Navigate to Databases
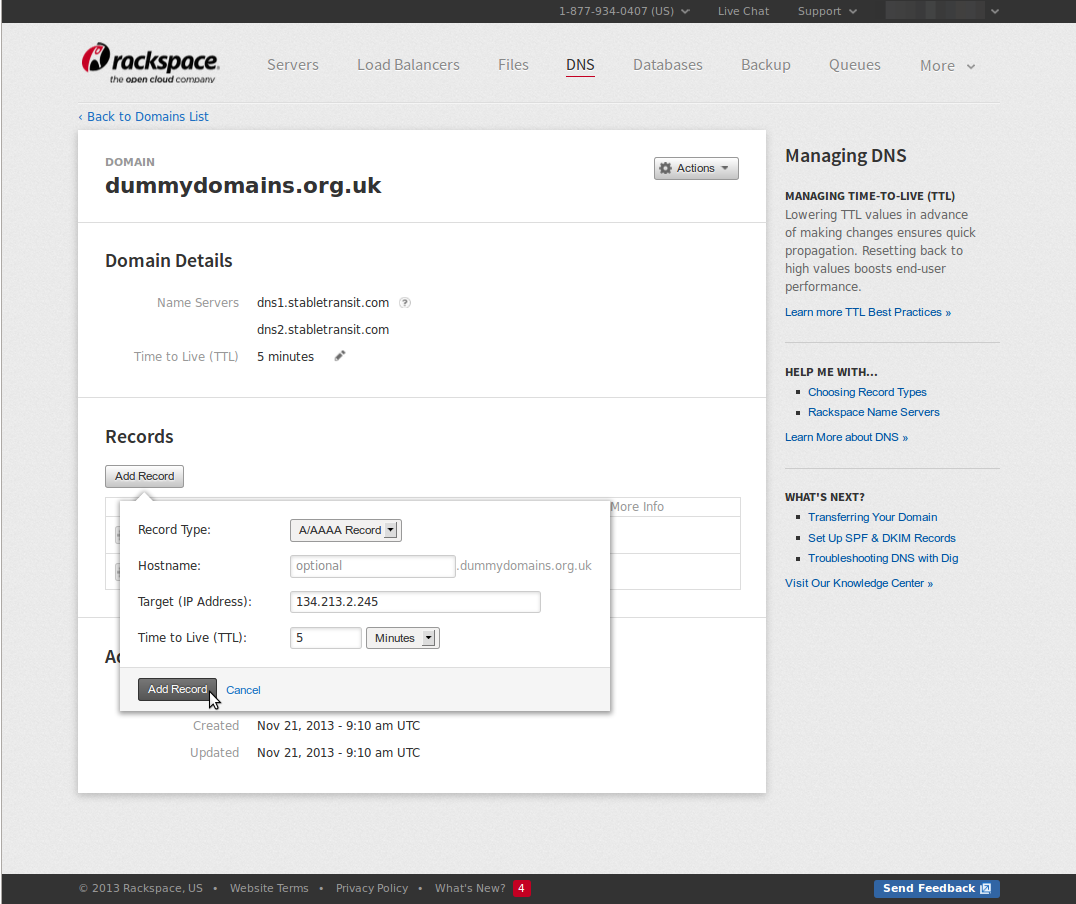 click(668, 65)
